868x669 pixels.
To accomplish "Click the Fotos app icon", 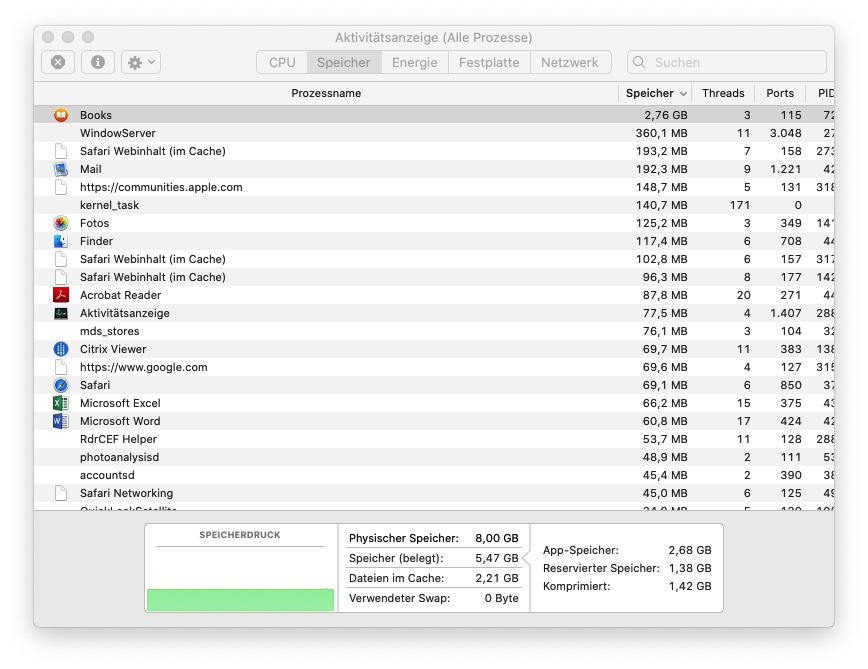I will [61, 223].
